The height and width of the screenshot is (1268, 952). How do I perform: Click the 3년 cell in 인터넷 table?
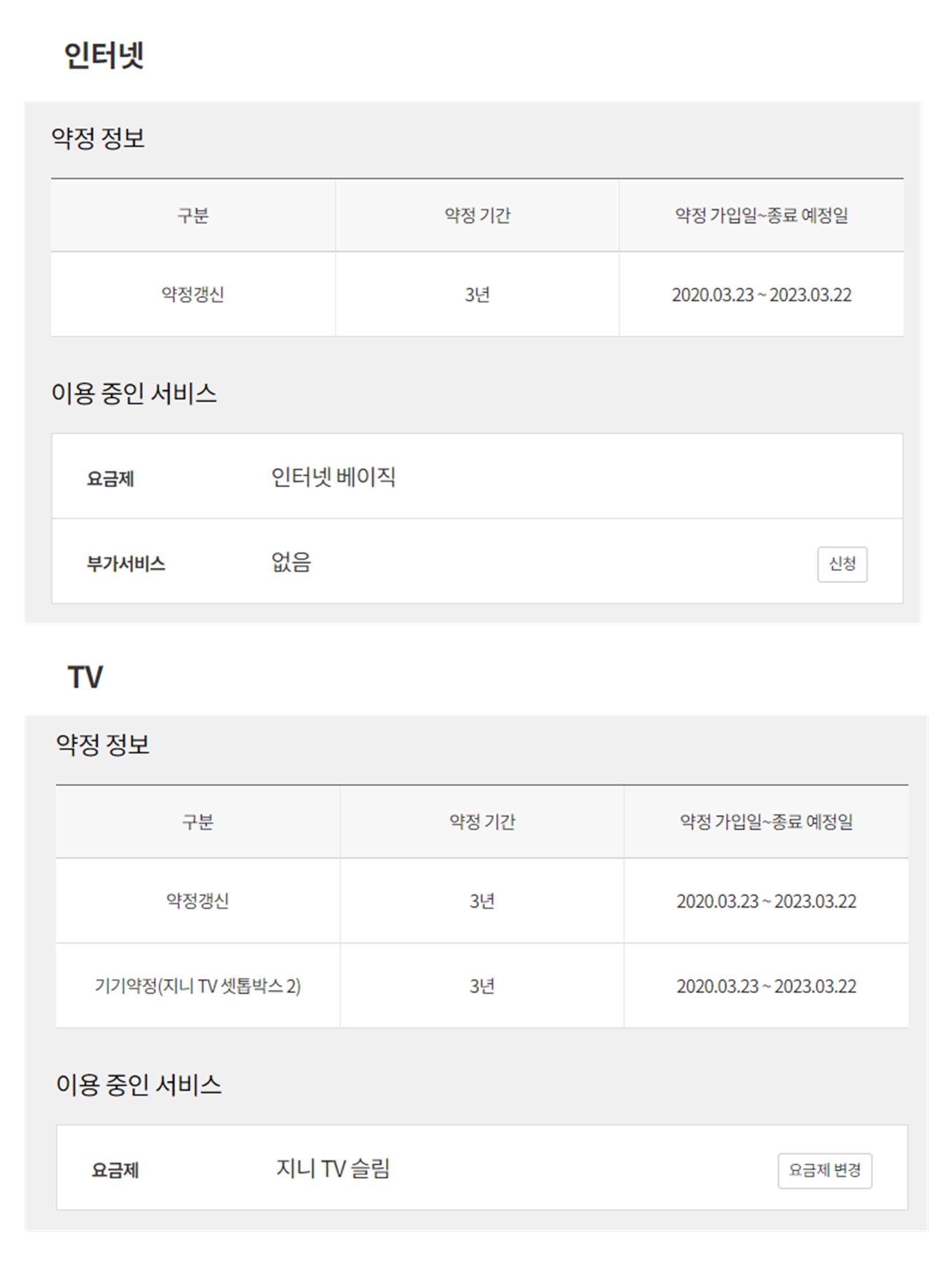click(x=477, y=295)
